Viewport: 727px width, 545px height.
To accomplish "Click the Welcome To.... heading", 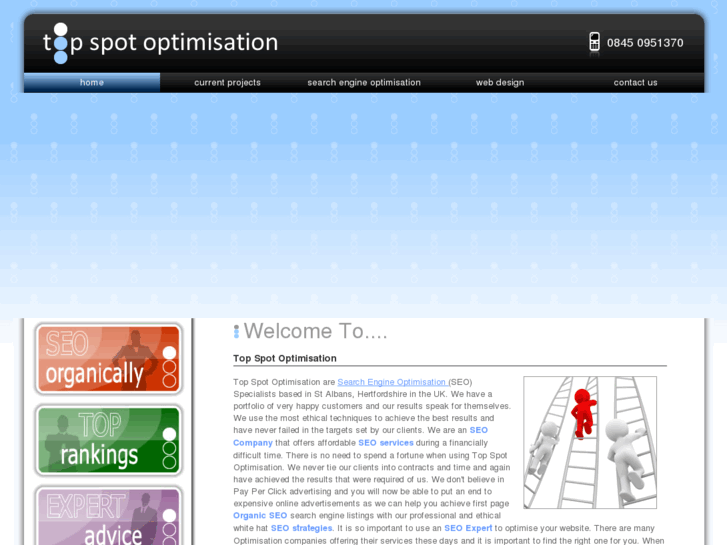I will point(315,331).
